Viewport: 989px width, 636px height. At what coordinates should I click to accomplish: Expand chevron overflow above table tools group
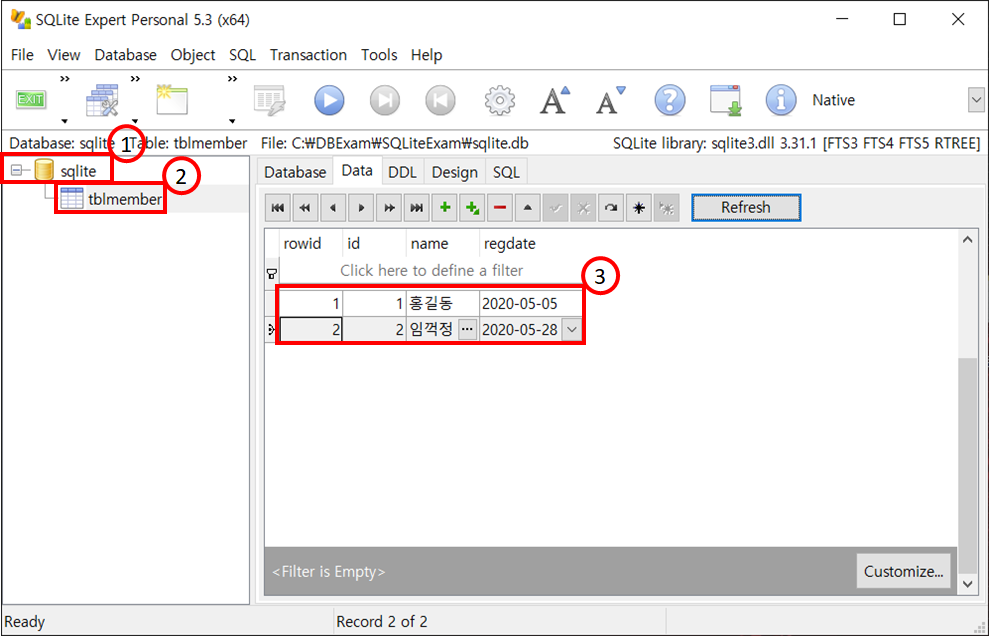(135, 79)
